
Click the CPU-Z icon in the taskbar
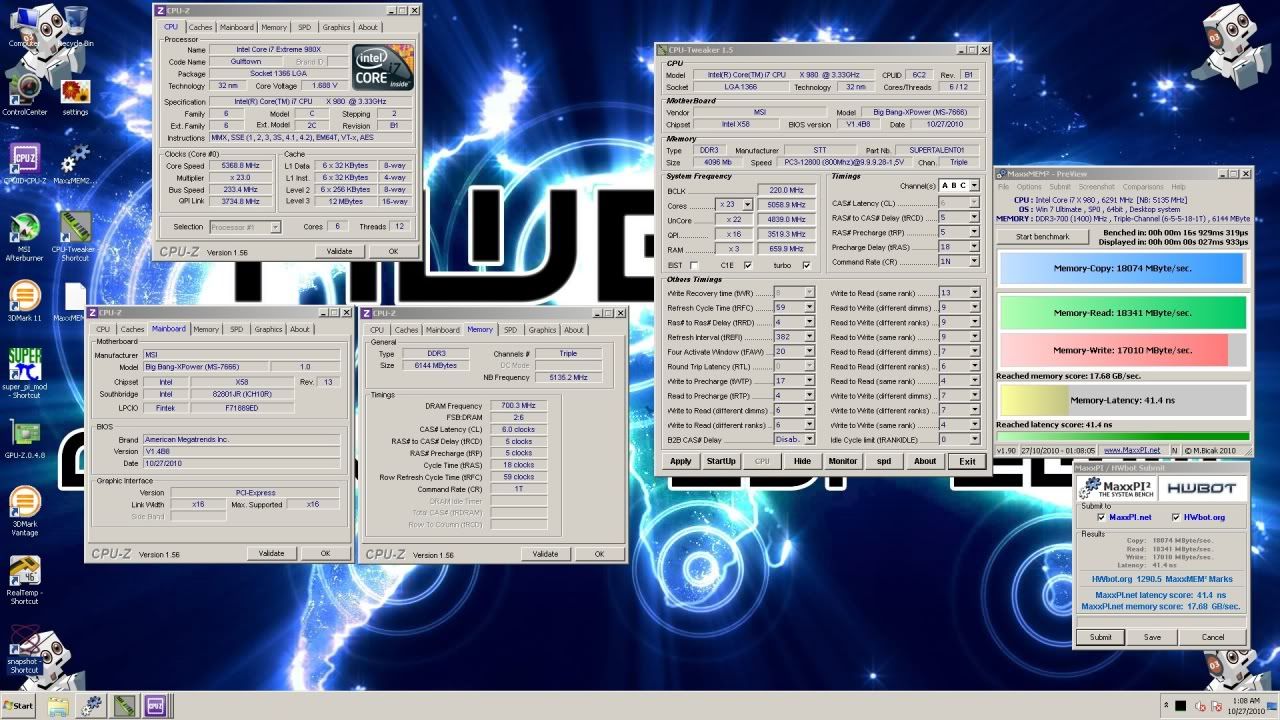[154, 706]
